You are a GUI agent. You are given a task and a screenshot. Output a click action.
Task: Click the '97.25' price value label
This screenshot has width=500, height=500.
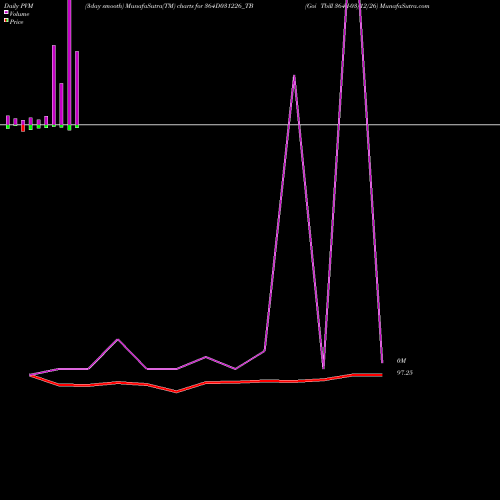405,373
